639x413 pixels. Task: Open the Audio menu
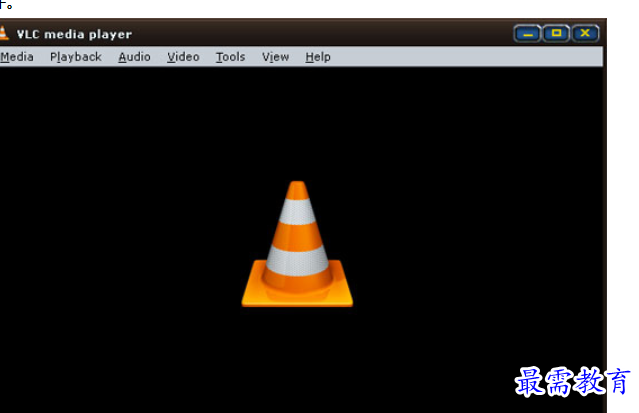point(134,57)
